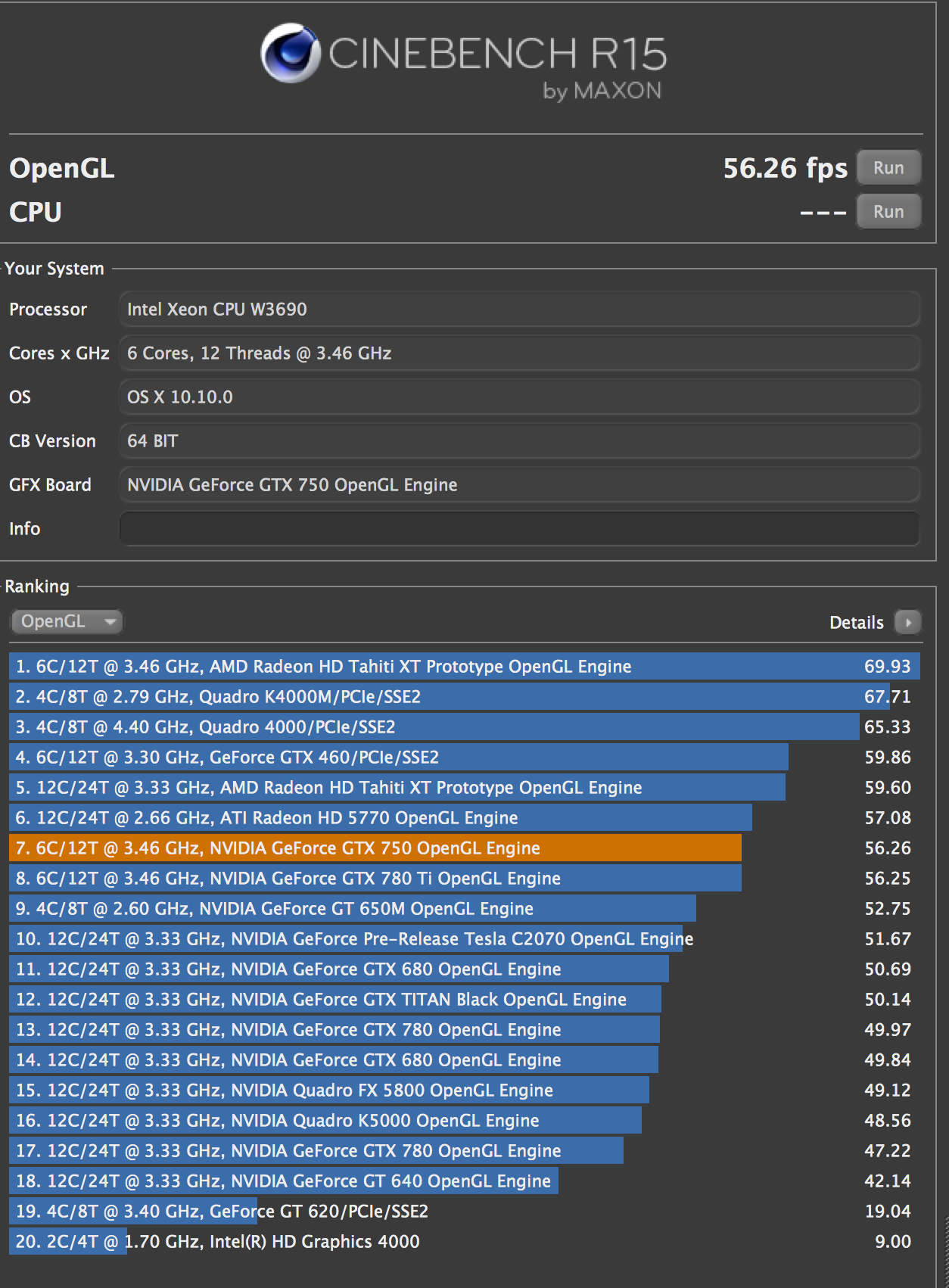The height and width of the screenshot is (1288, 949).
Task: Select ranking 2 Quadro K4000M row
Action: [x=465, y=696]
